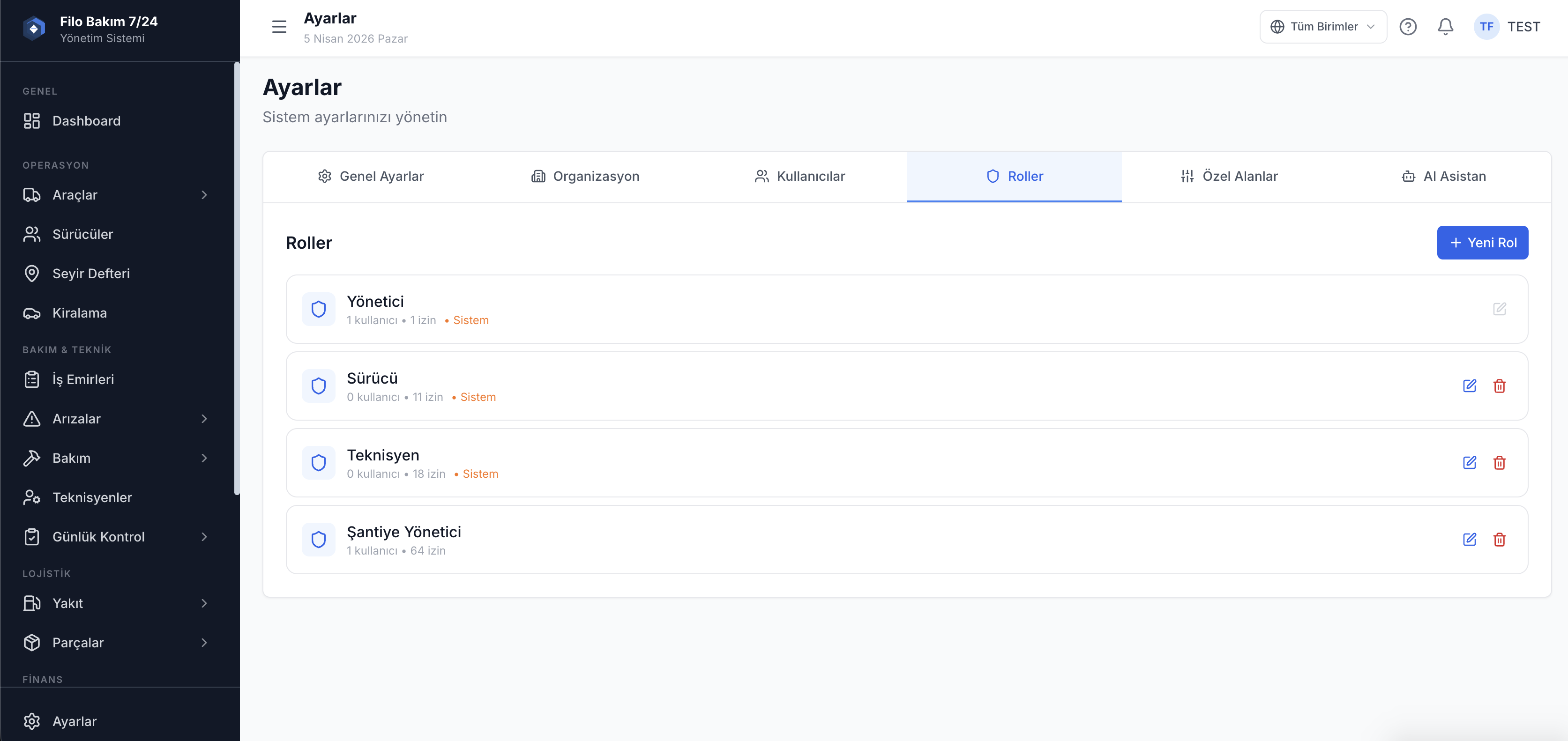The height and width of the screenshot is (741, 1568).
Task: Delete the Sürücü role
Action: click(1499, 385)
